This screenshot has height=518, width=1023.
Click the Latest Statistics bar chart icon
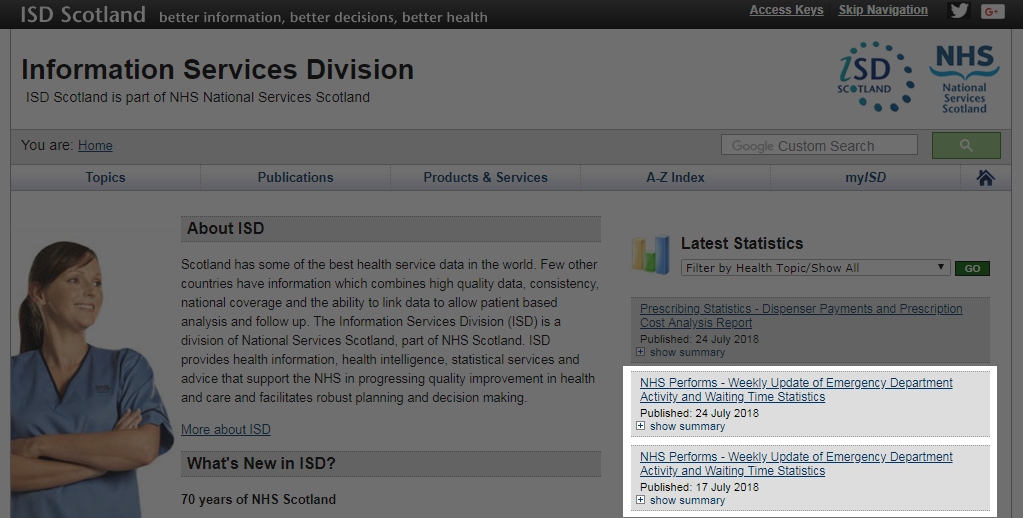click(650, 254)
